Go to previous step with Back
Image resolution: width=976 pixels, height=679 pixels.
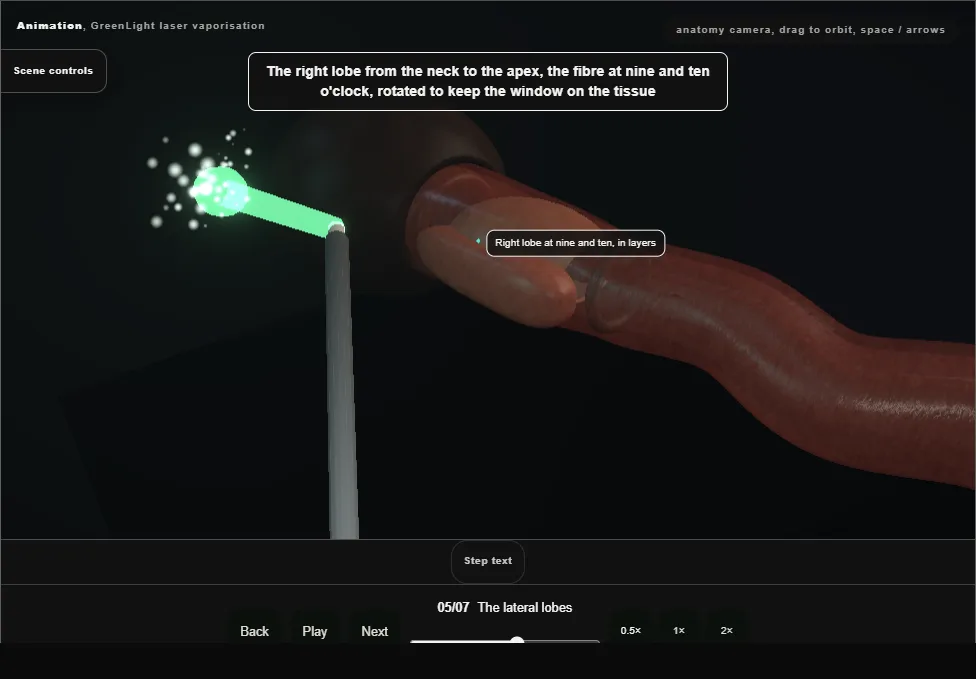coord(255,631)
